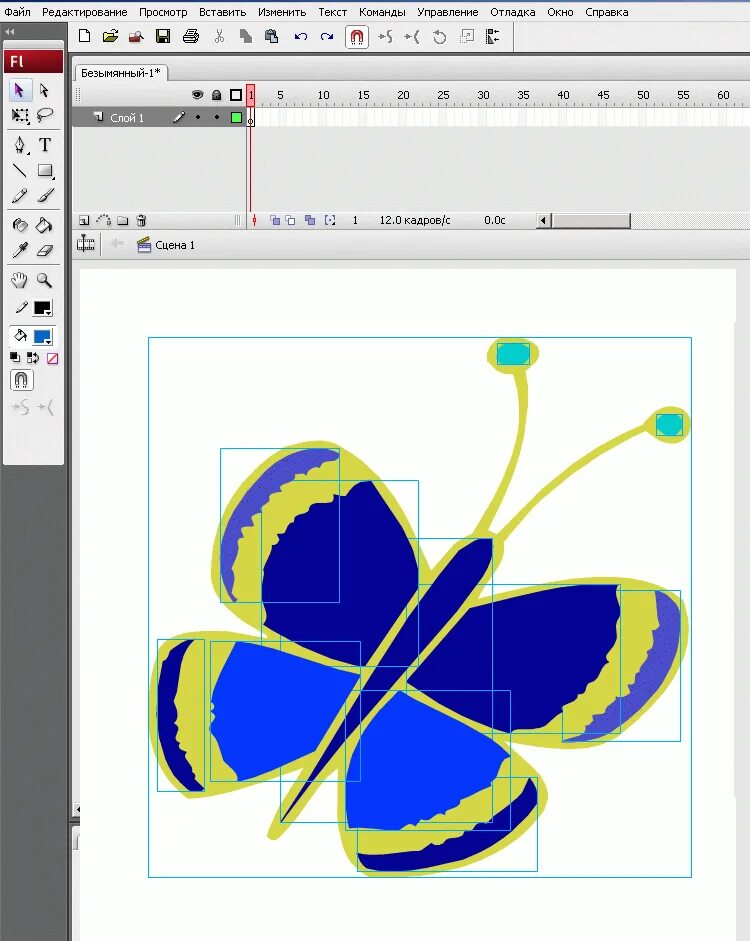Select the Pen tool
The height and width of the screenshot is (941, 750).
click(19, 145)
